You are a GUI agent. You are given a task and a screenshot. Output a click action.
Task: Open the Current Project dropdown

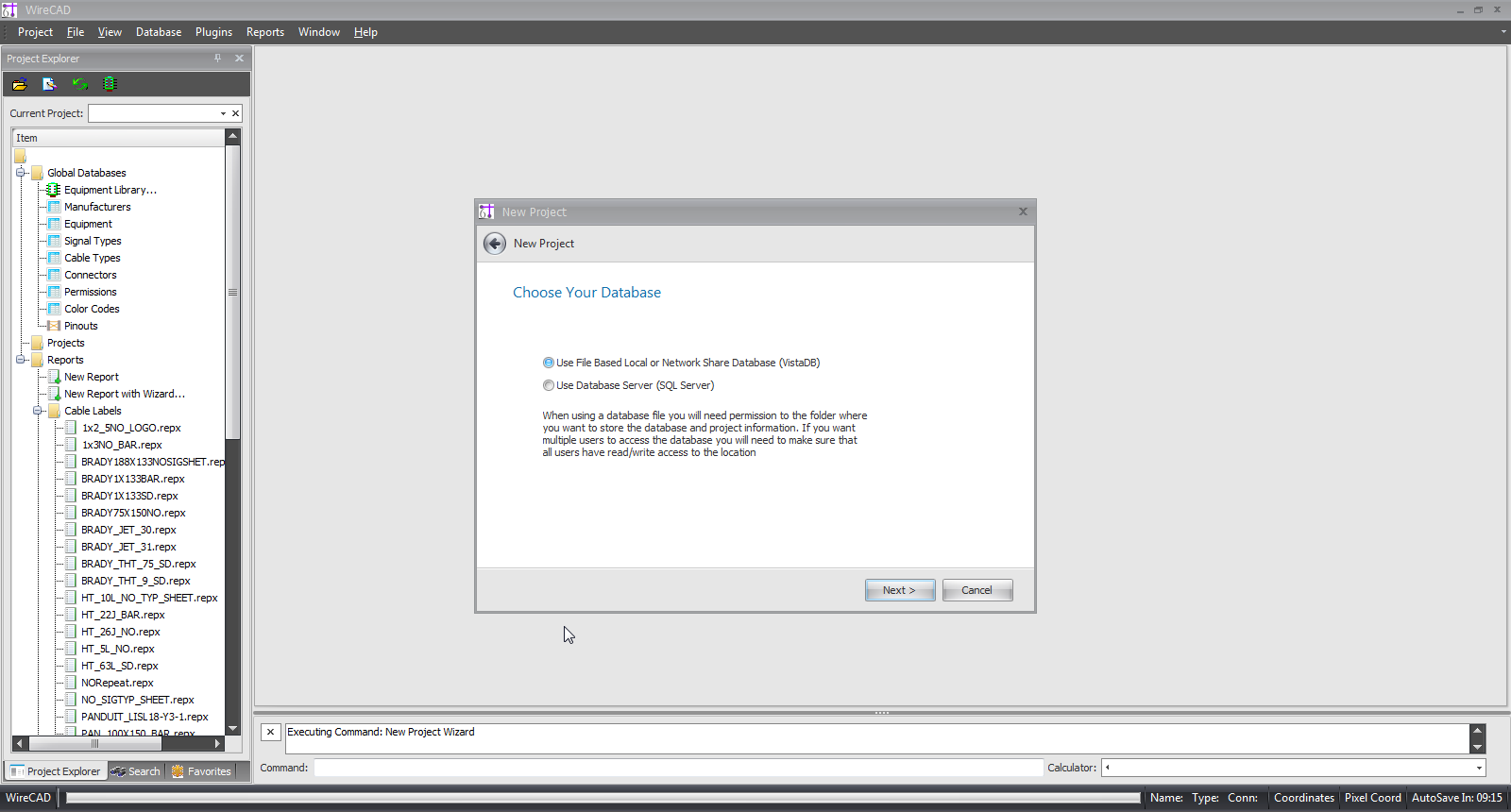[223, 113]
